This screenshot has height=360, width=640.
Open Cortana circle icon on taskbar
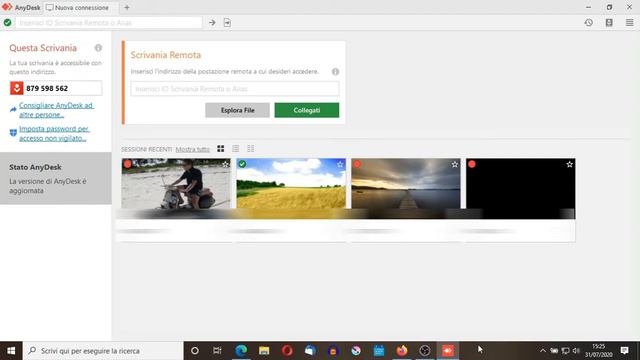[x=195, y=351]
